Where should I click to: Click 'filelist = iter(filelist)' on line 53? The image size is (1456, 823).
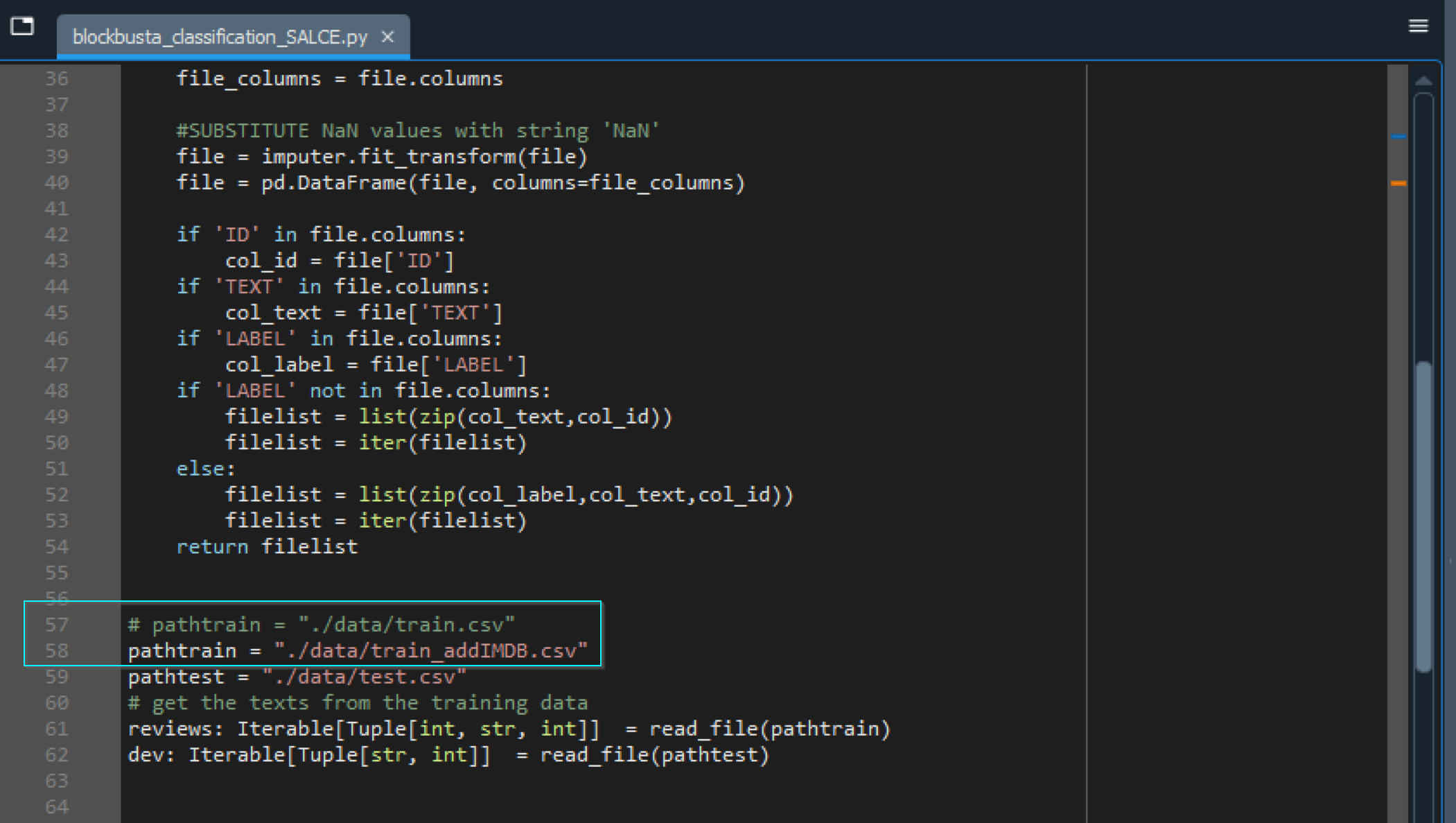pyautogui.click(x=376, y=521)
